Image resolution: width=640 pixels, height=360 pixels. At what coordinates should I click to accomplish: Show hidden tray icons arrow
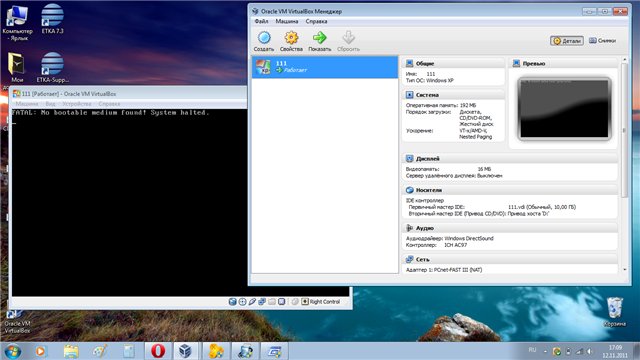click(545, 351)
